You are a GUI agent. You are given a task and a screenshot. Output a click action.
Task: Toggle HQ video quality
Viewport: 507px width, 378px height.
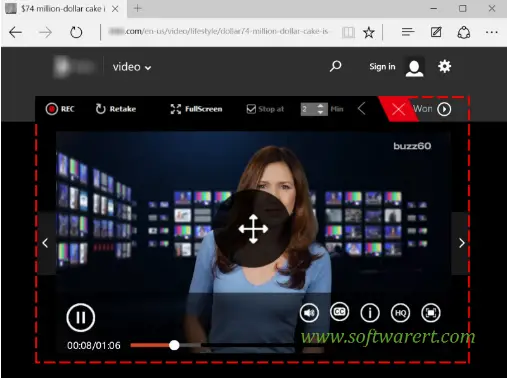(400, 313)
